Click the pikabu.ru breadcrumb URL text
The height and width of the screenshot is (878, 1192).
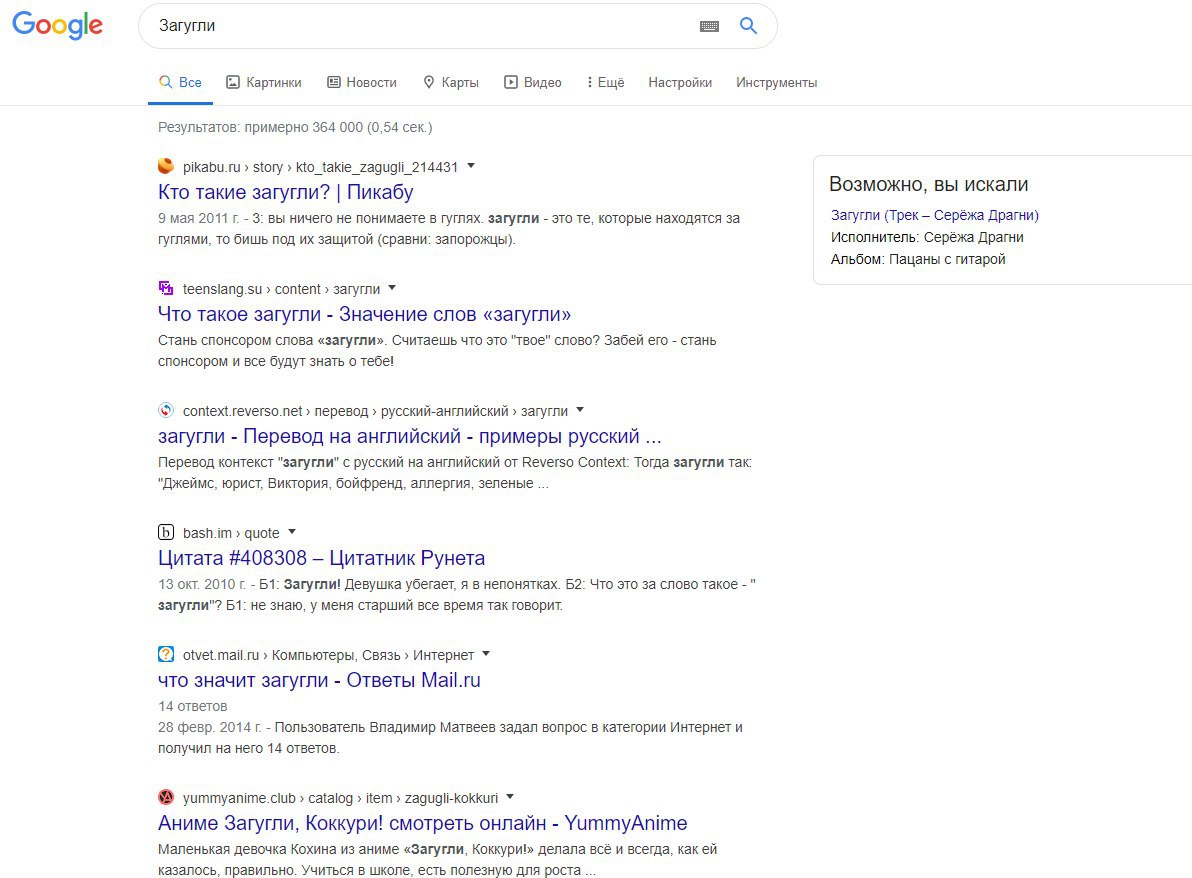(x=320, y=167)
